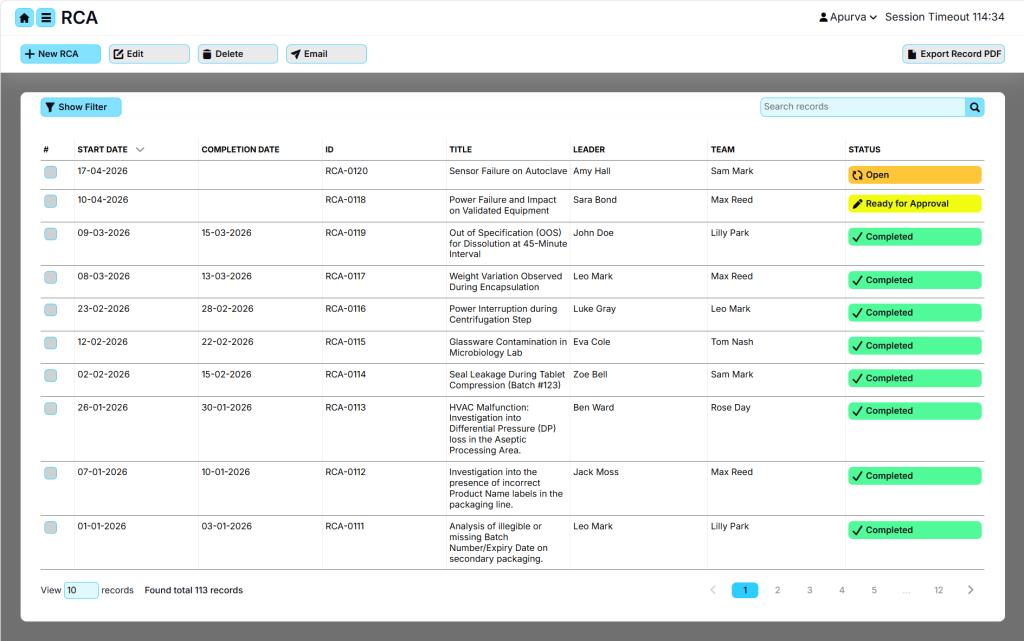
Task: Click the records-per-page input
Action: pyautogui.click(x=81, y=590)
